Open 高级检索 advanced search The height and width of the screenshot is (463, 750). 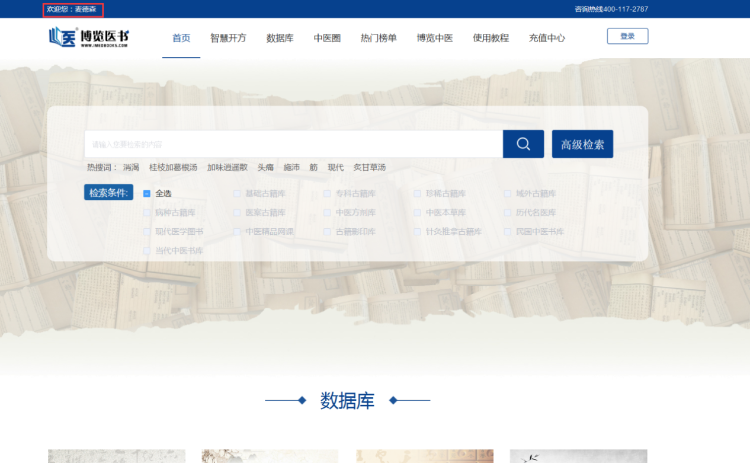[x=582, y=144]
